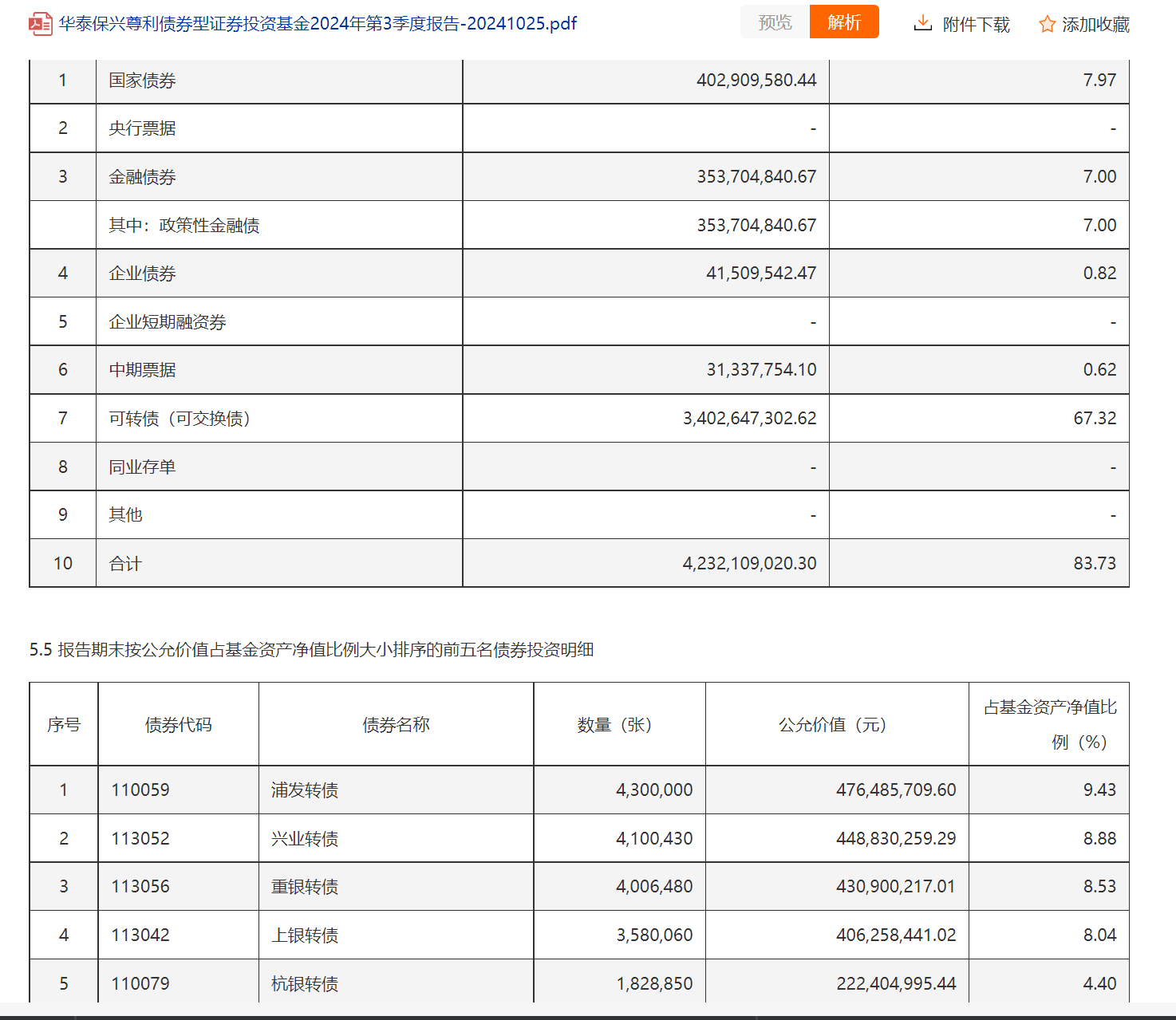Screen dimensions: 1176x1020
Task: Click the 附件下载 text label
Action: pos(976,25)
